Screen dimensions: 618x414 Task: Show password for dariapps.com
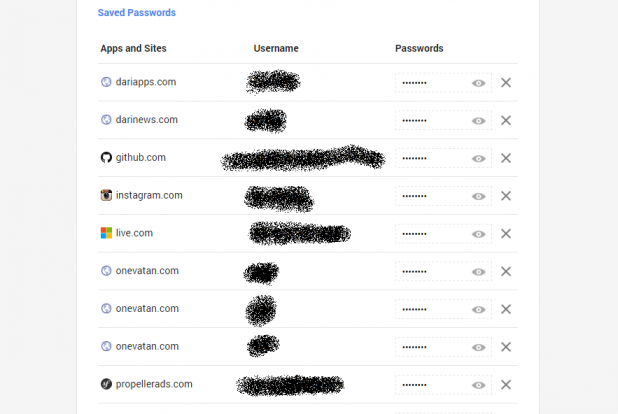click(x=479, y=83)
